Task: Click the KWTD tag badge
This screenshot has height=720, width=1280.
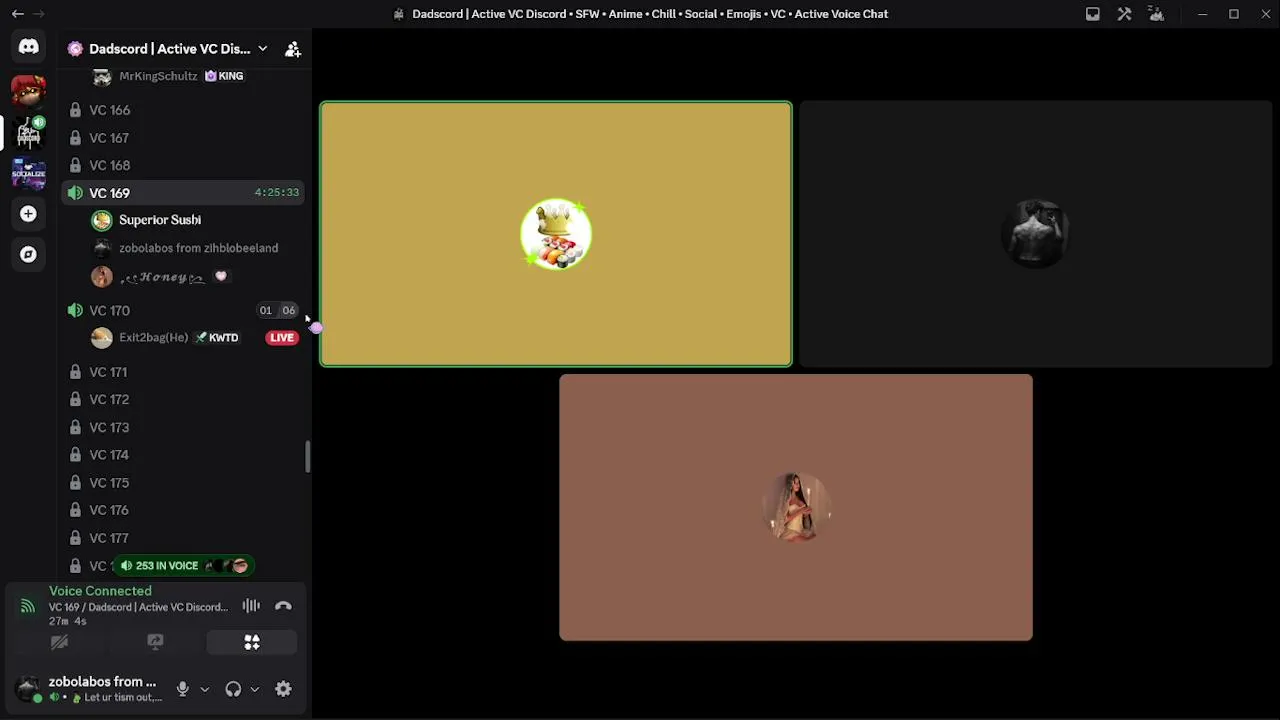Action: (217, 338)
